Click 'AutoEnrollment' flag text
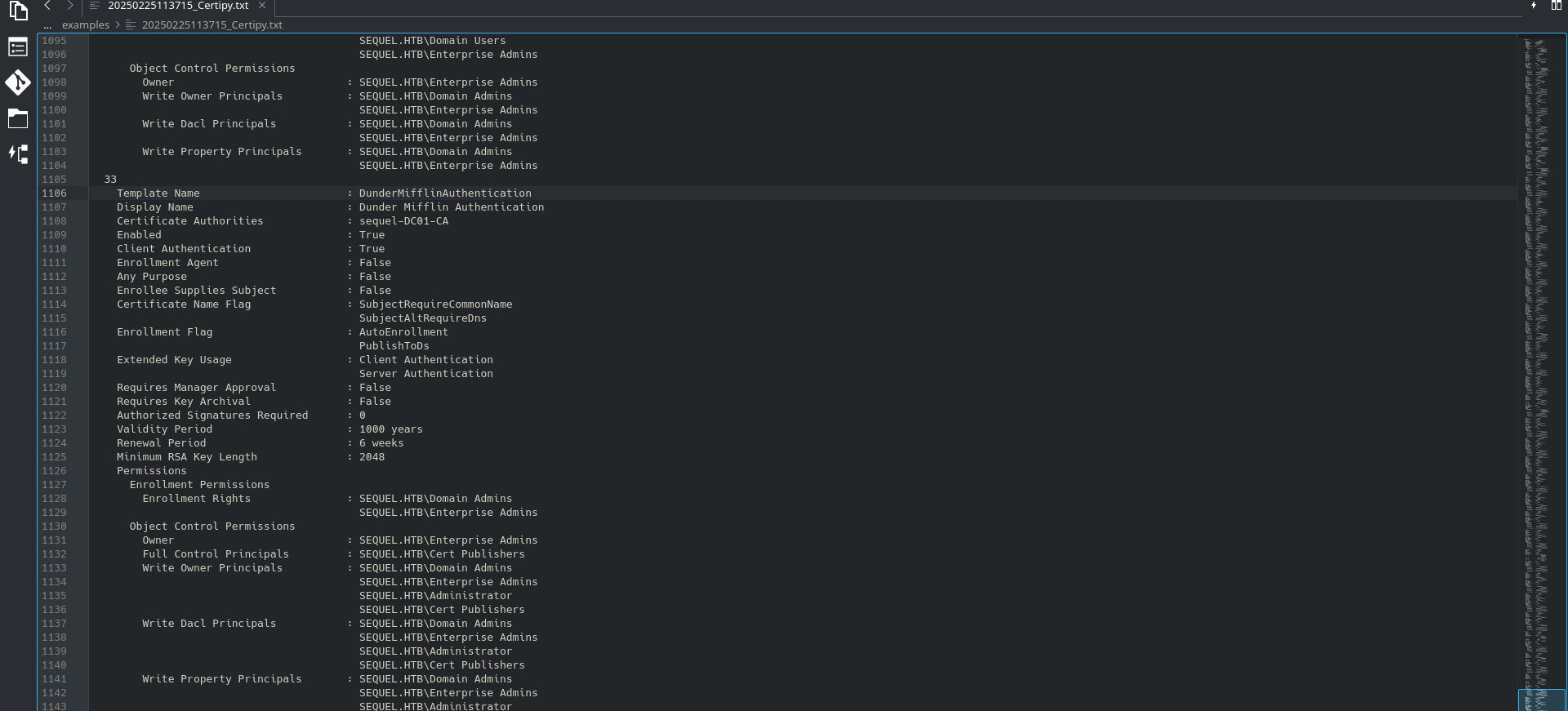The width and height of the screenshot is (1568, 711). click(x=403, y=332)
